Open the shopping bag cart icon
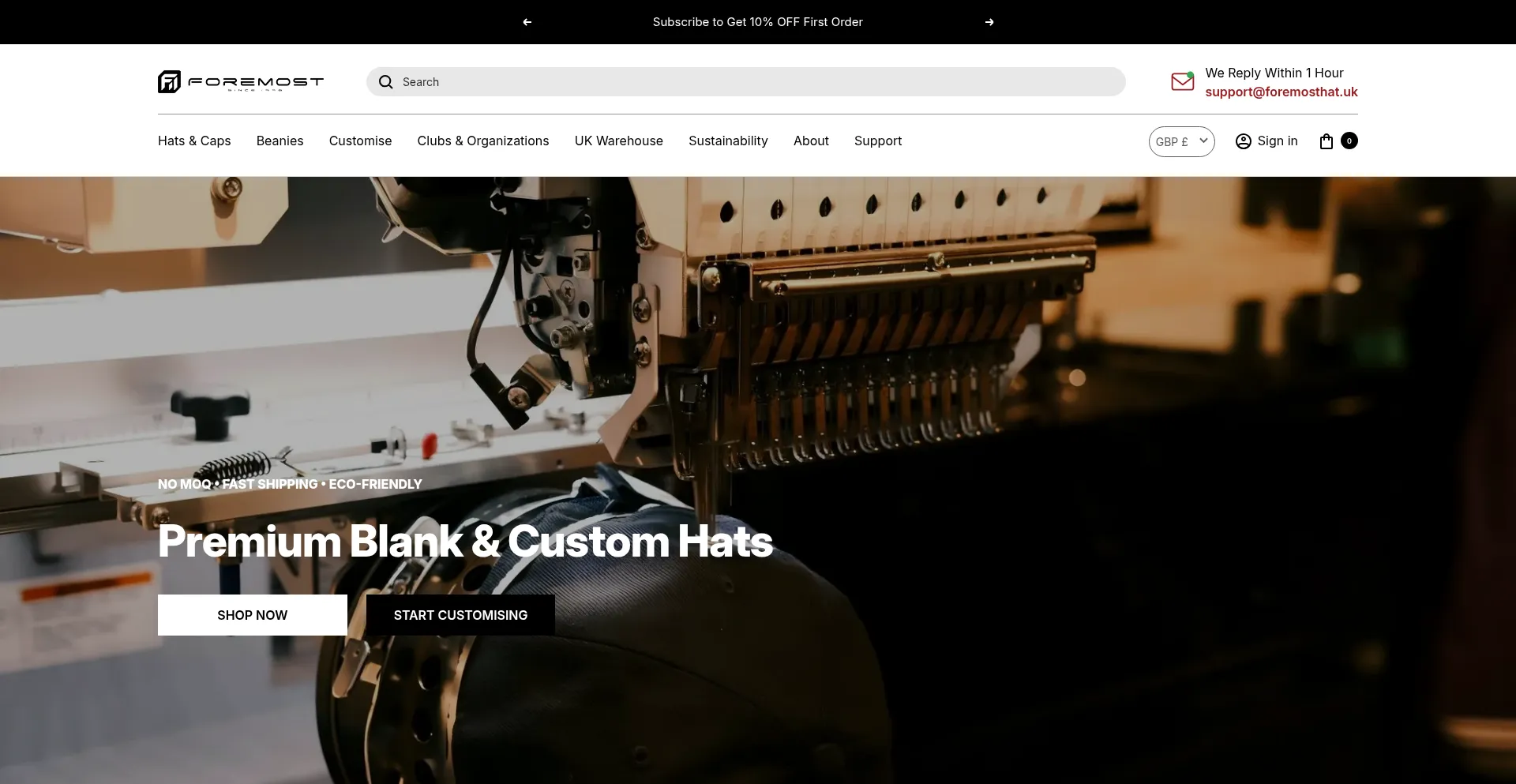The image size is (1516, 784). [x=1326, y=141]
